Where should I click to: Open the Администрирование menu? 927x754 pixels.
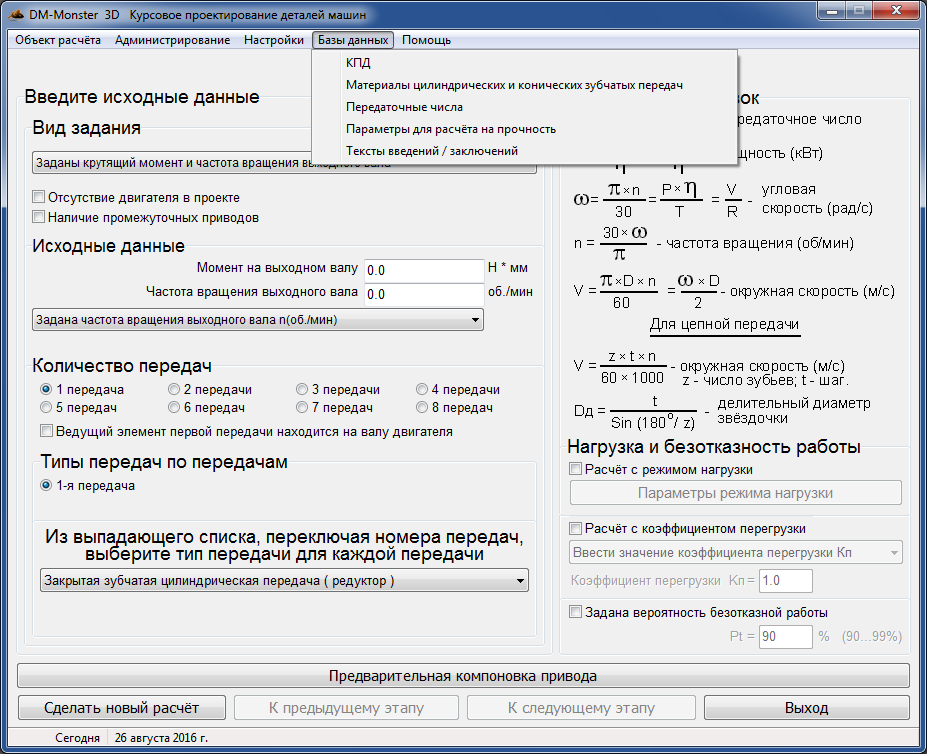click(x=173, y=40)
